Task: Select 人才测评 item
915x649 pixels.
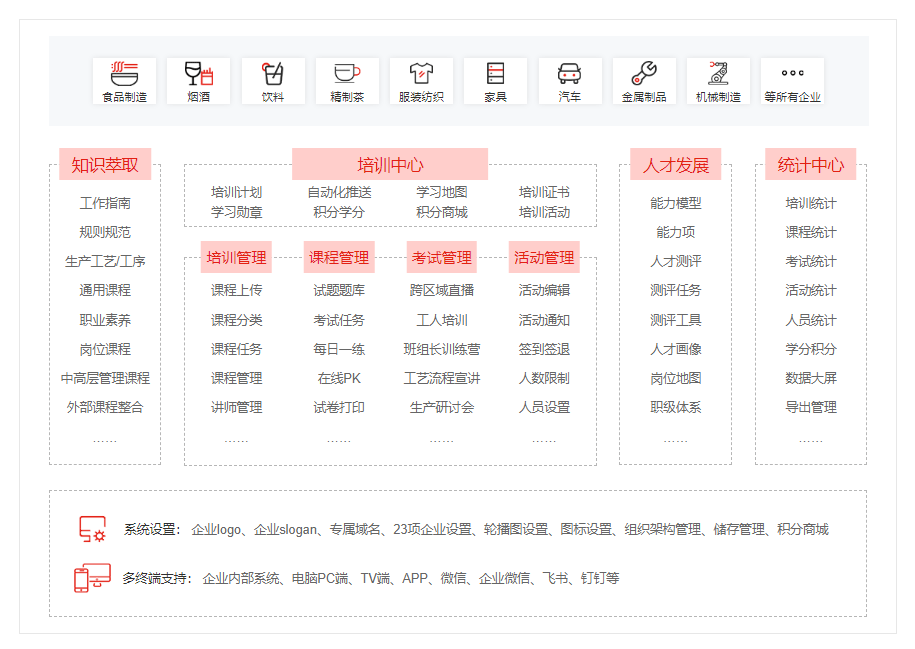Action: point(676,261)
